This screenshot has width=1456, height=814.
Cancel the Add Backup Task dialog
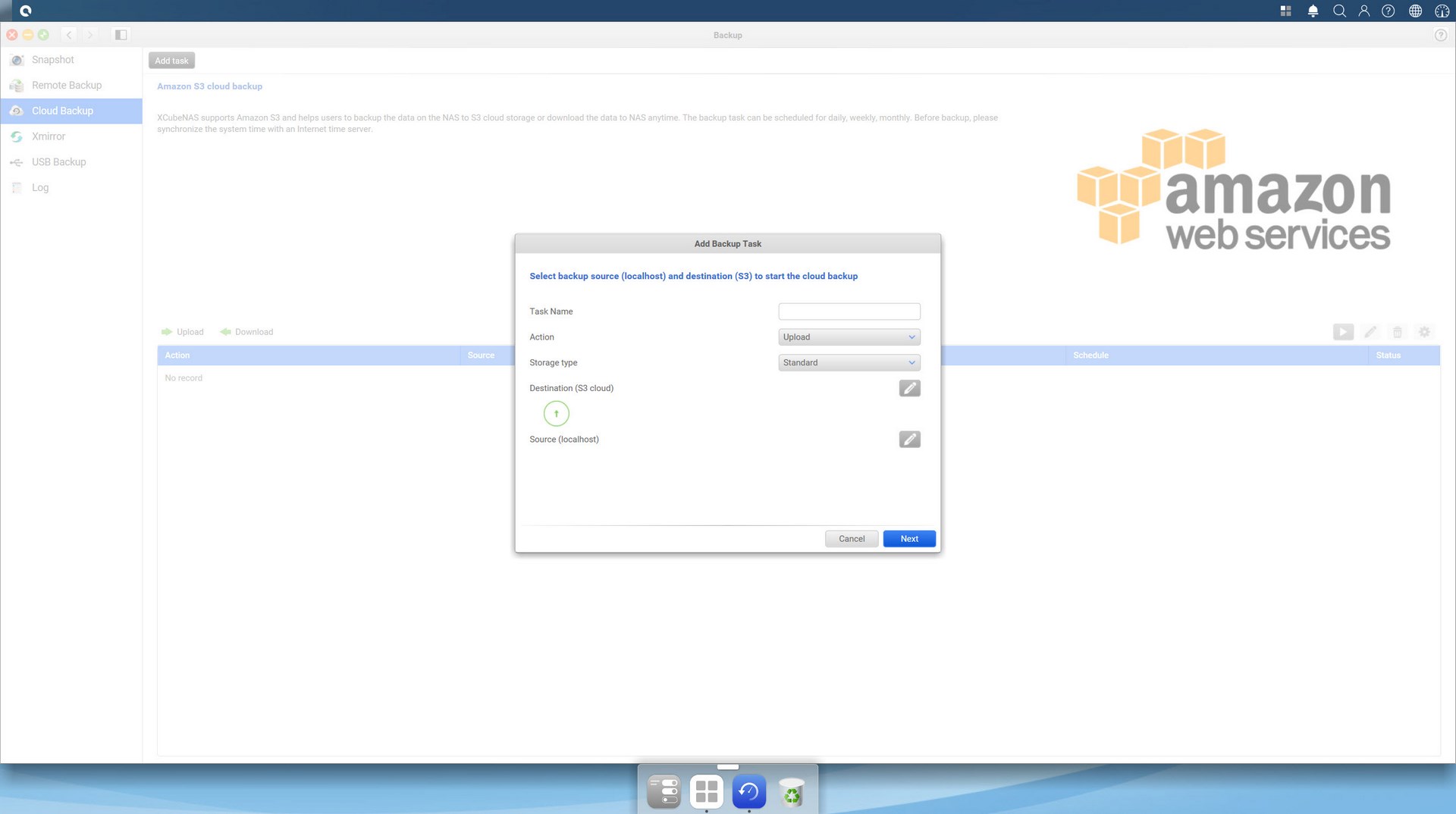852,539
